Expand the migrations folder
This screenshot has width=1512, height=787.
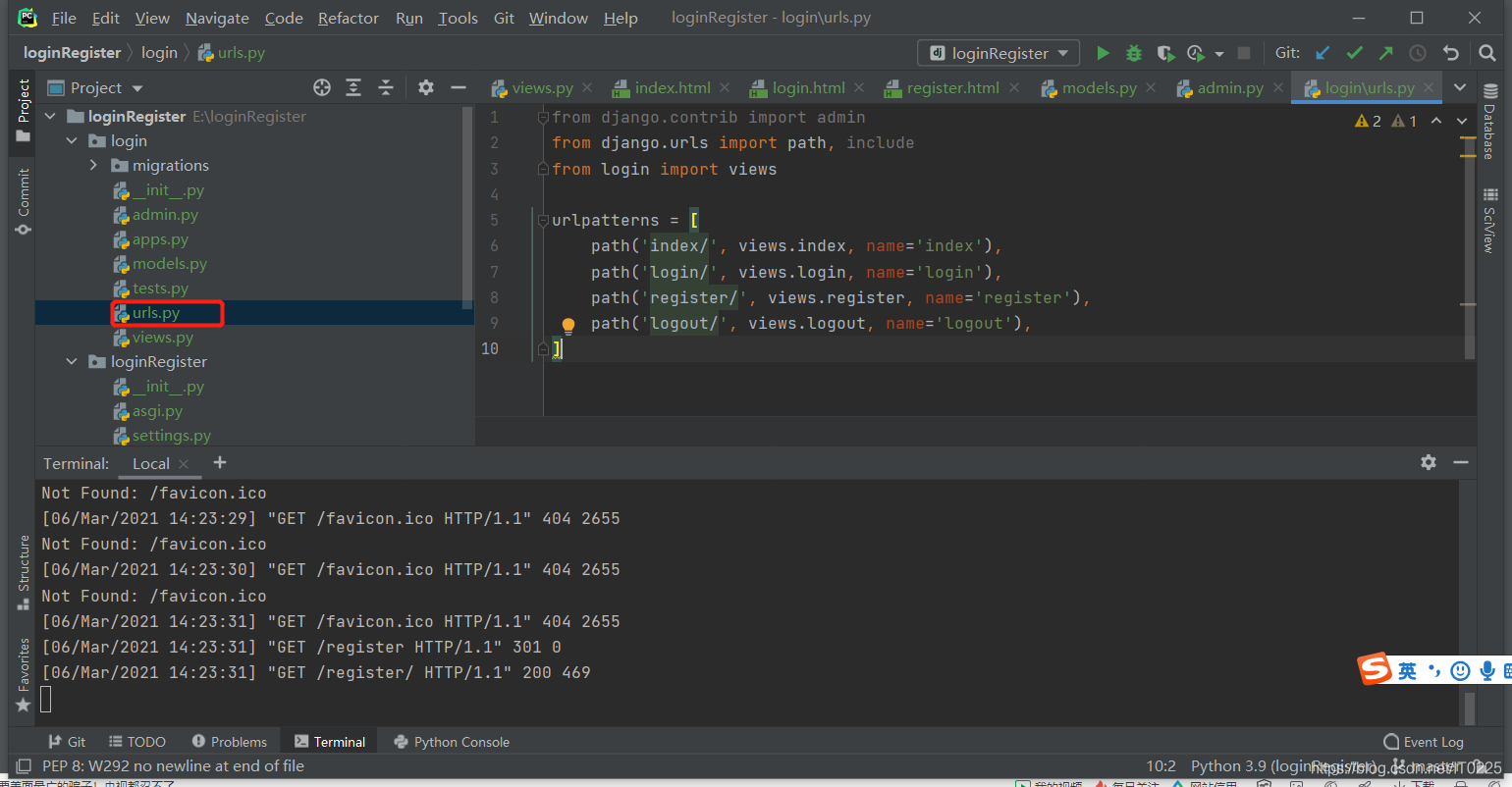93,166
